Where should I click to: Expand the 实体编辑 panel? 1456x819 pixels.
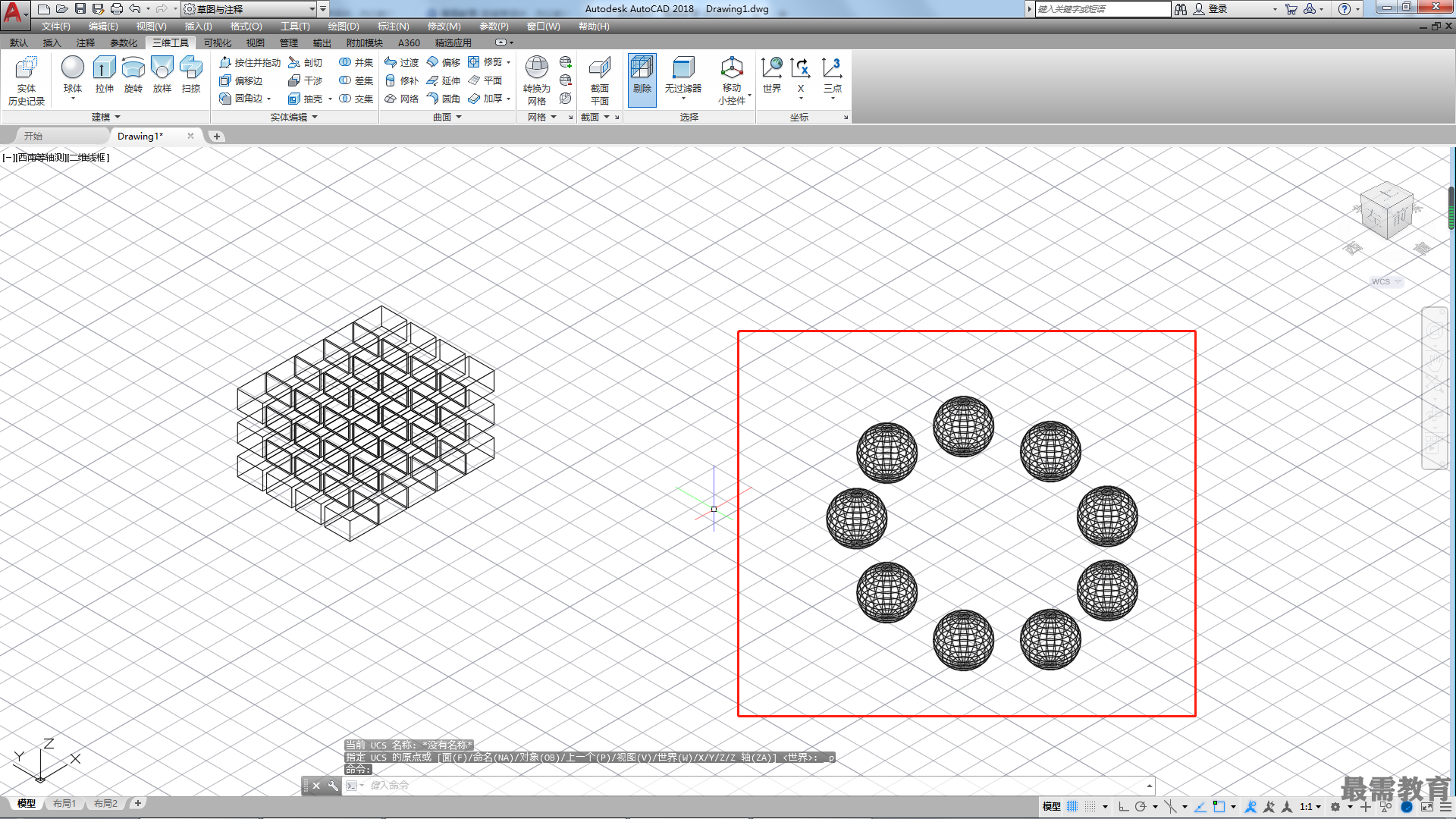click(x=294, y=117)
